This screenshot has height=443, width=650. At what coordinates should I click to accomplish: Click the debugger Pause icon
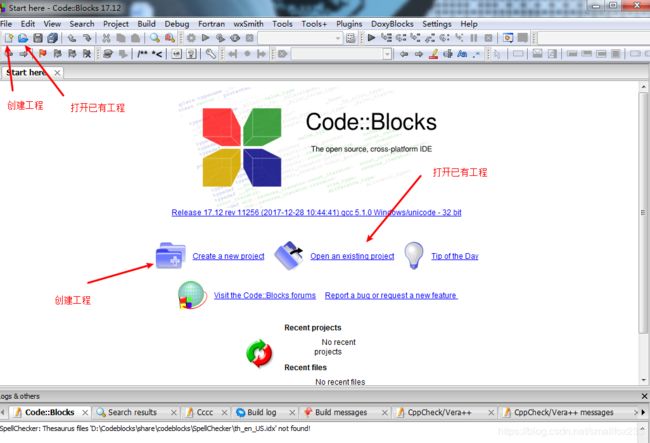tap(474, 38)
